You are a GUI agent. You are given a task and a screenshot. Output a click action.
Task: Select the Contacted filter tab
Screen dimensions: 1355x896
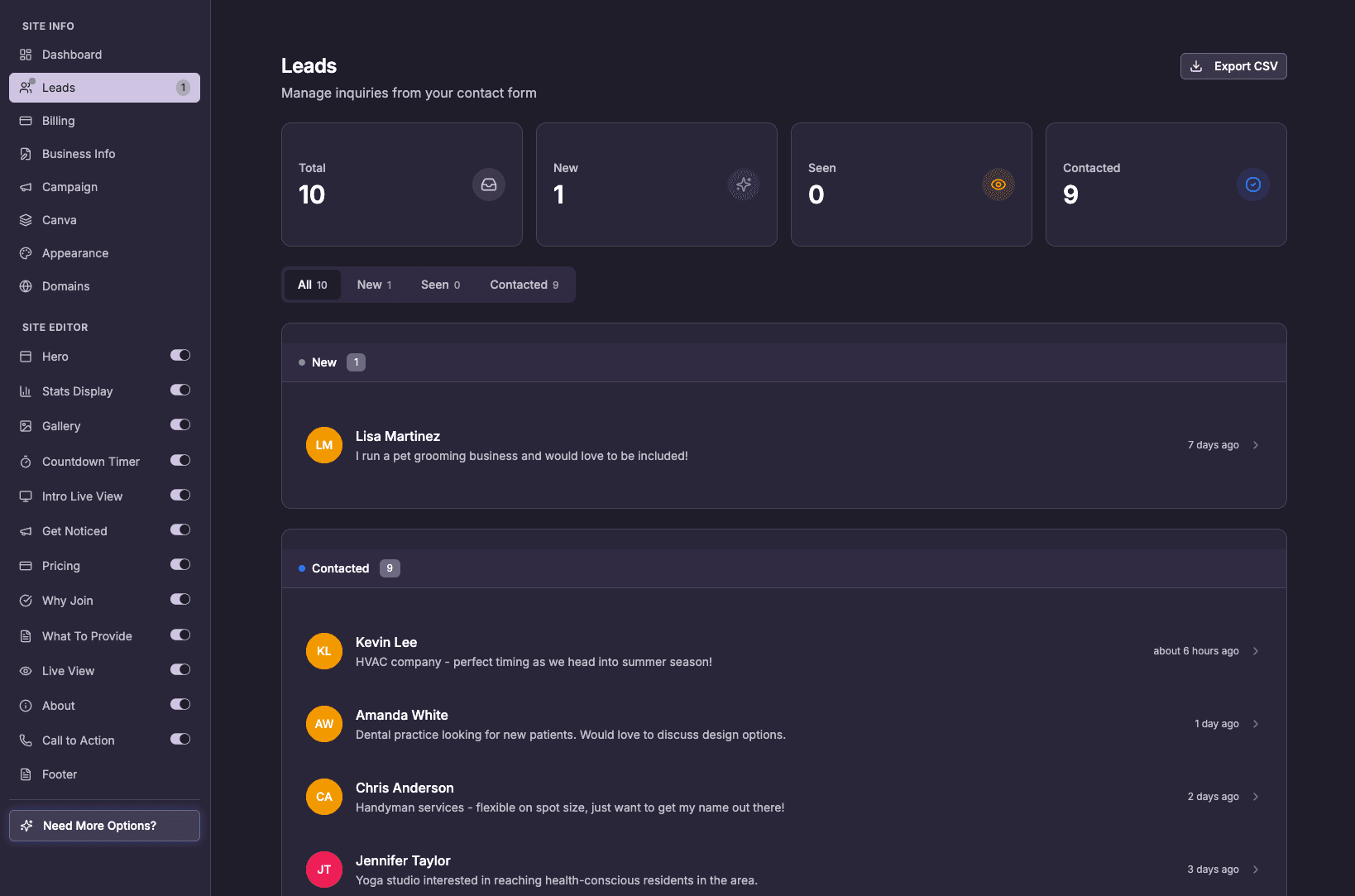pyautogui.click(x=524, y=284)
